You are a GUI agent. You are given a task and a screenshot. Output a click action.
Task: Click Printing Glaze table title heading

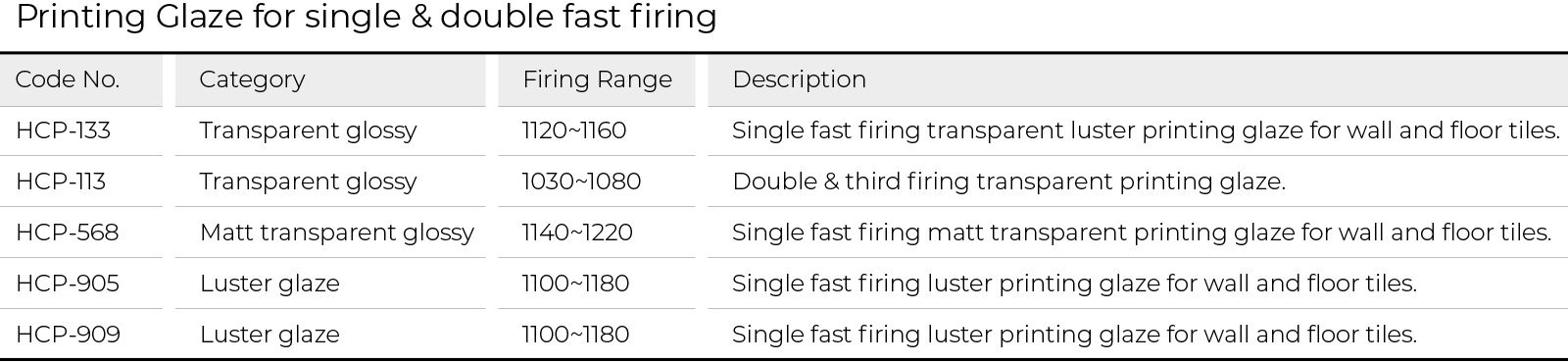click(x=367, y=17)
